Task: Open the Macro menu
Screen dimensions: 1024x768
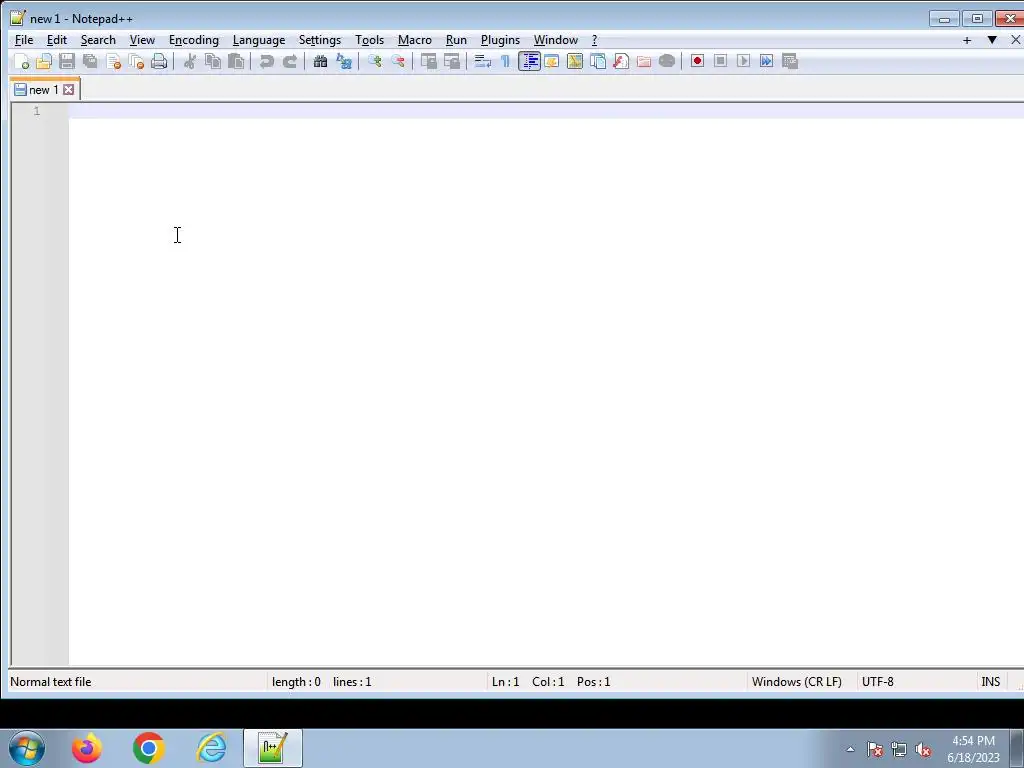Action: 415,40
